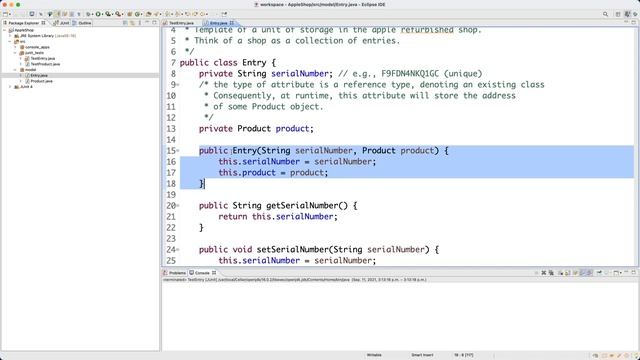Screen dimensions: 640x360
Task: Collapse the model package
Action: point(16,70)
